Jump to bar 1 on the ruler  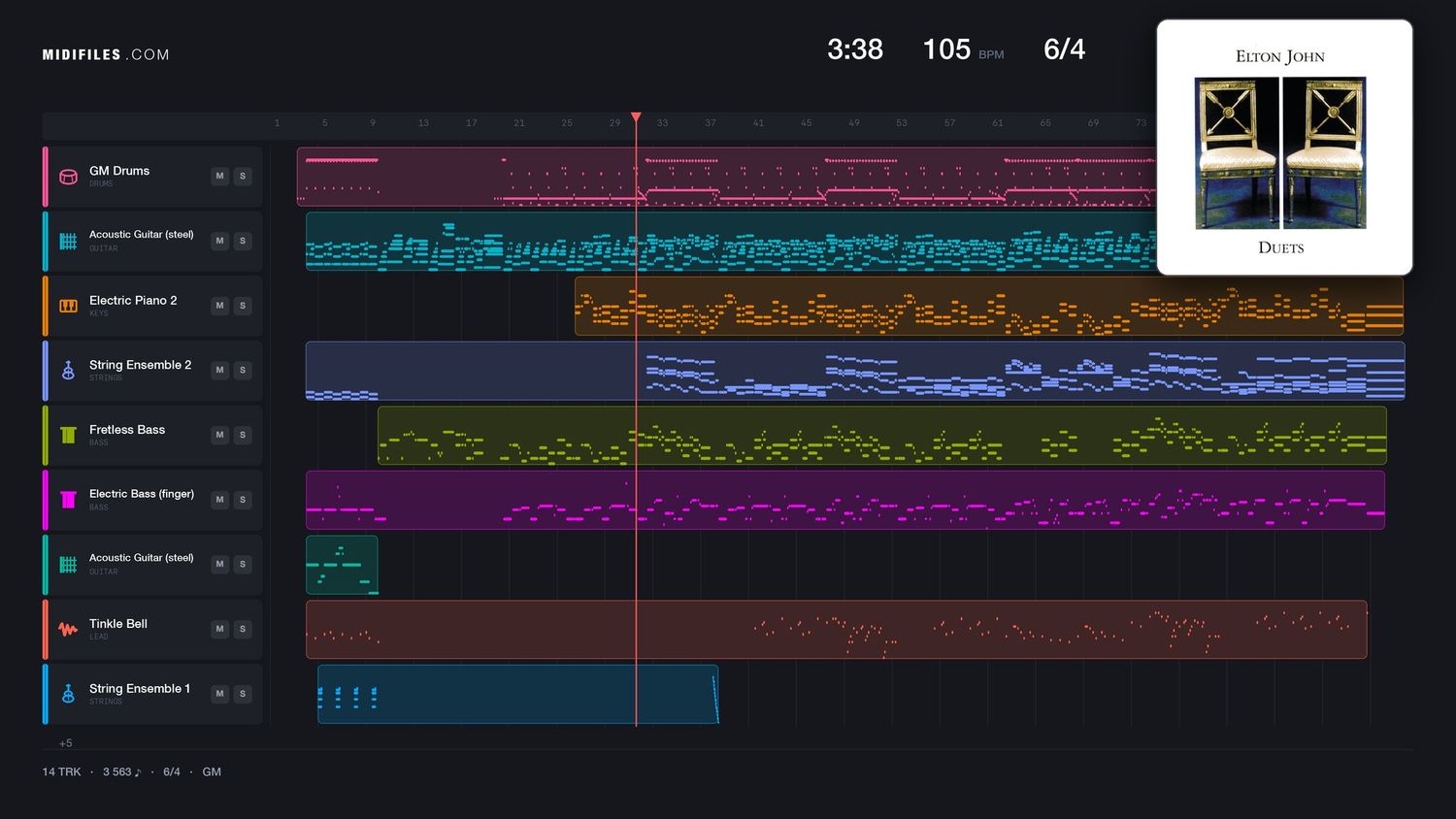pyautogui.click(x=277, y=123)
